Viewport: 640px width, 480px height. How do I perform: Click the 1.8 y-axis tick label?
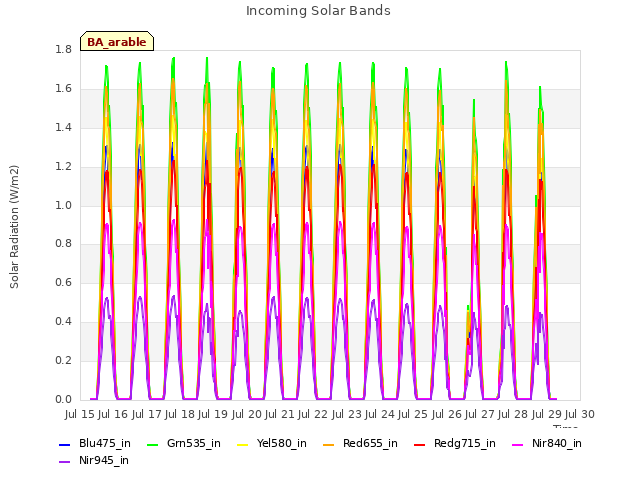pyautogui.click(x=63, y=49)
